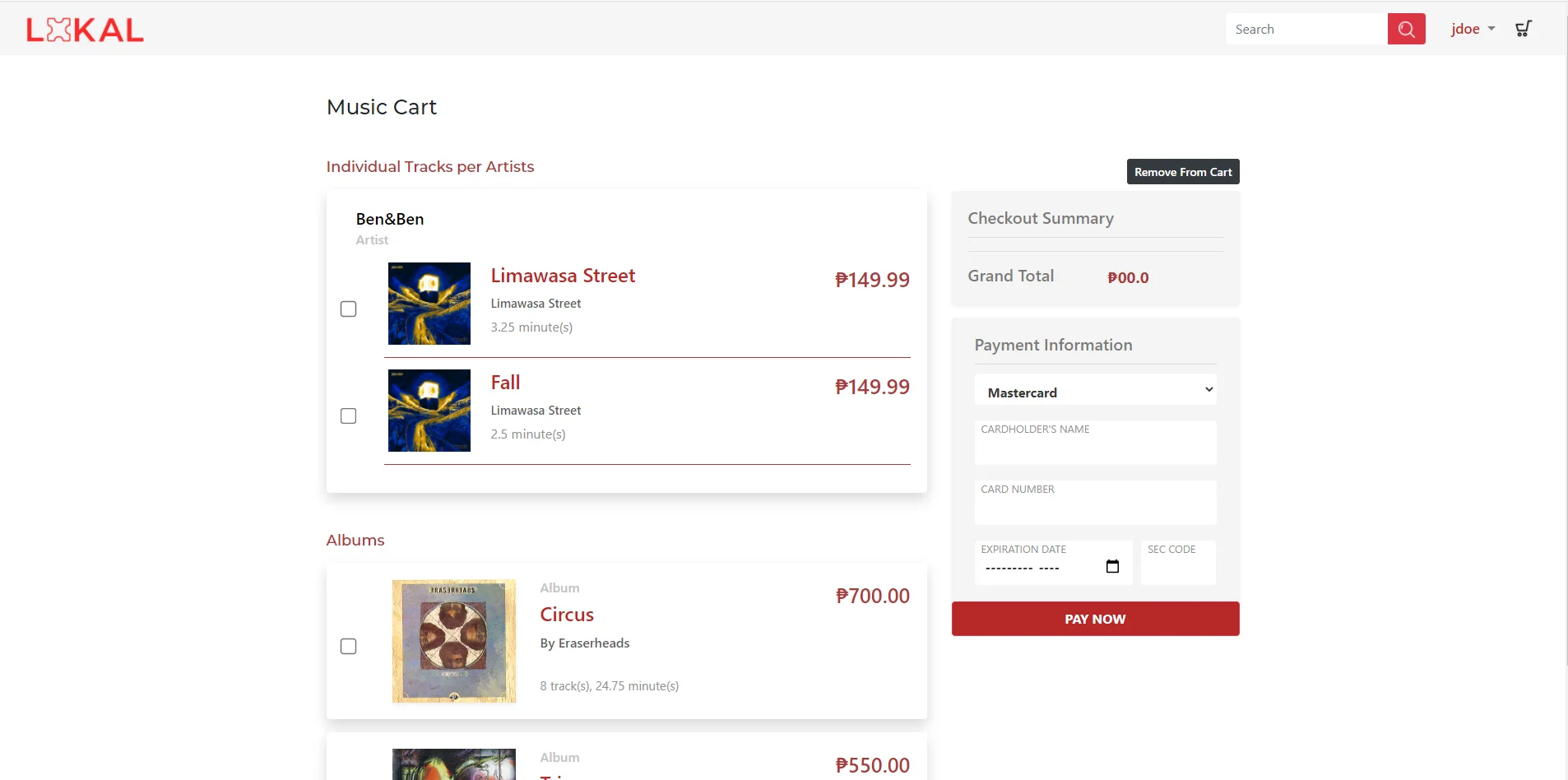The width and height of the screenshot is (1568, 780).
Task: Click the PAY NOW button
Action: (x=1095, y=619)
